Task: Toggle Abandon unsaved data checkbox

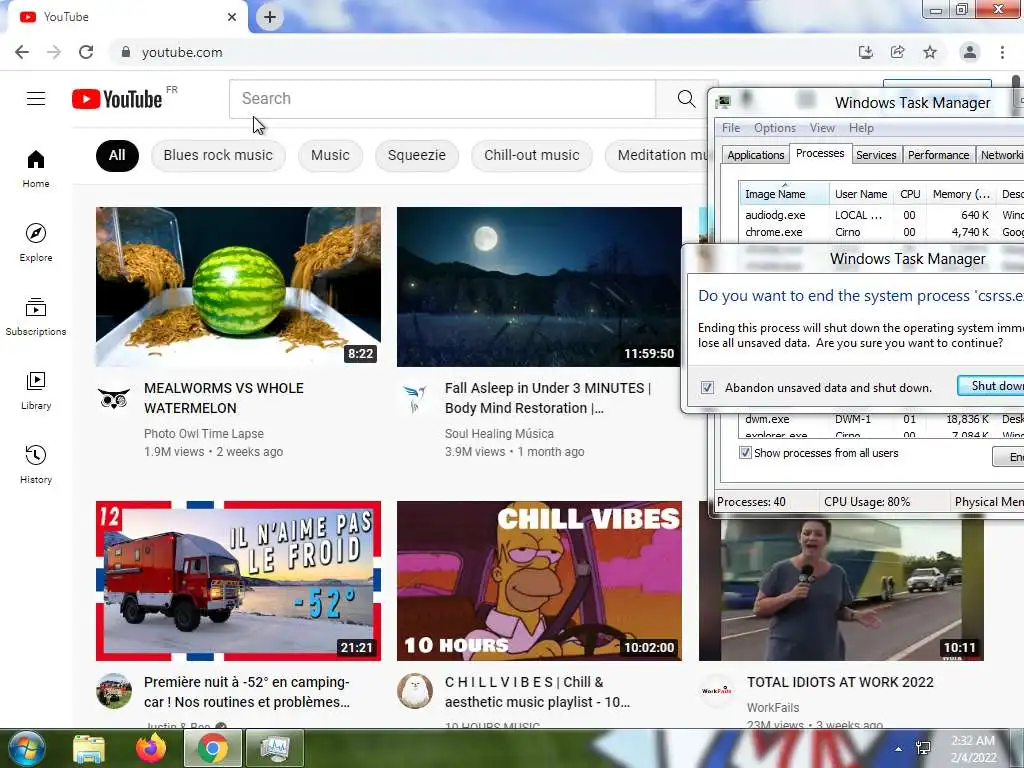Action: coord(707,387)
